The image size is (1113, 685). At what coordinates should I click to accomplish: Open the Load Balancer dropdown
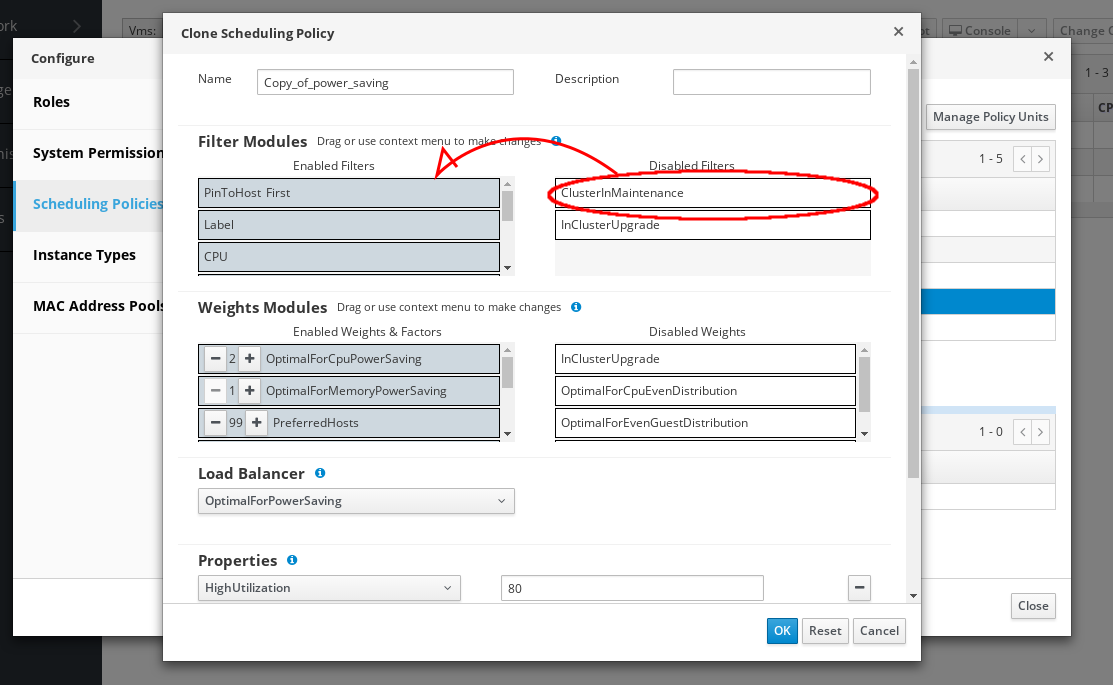coord(356,501)
